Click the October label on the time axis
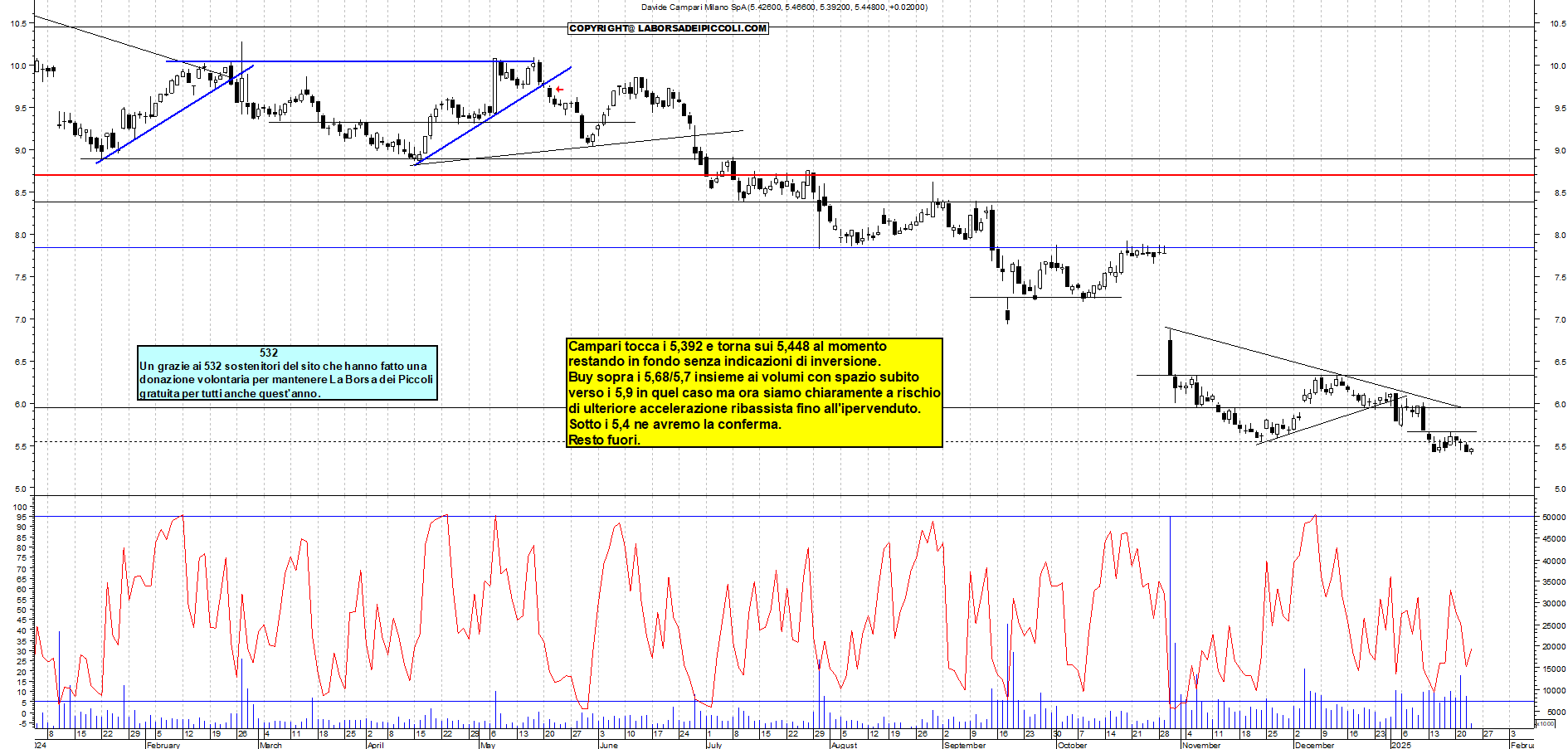The height and width of the screenshot is (749, 1568). (1072, 745)
